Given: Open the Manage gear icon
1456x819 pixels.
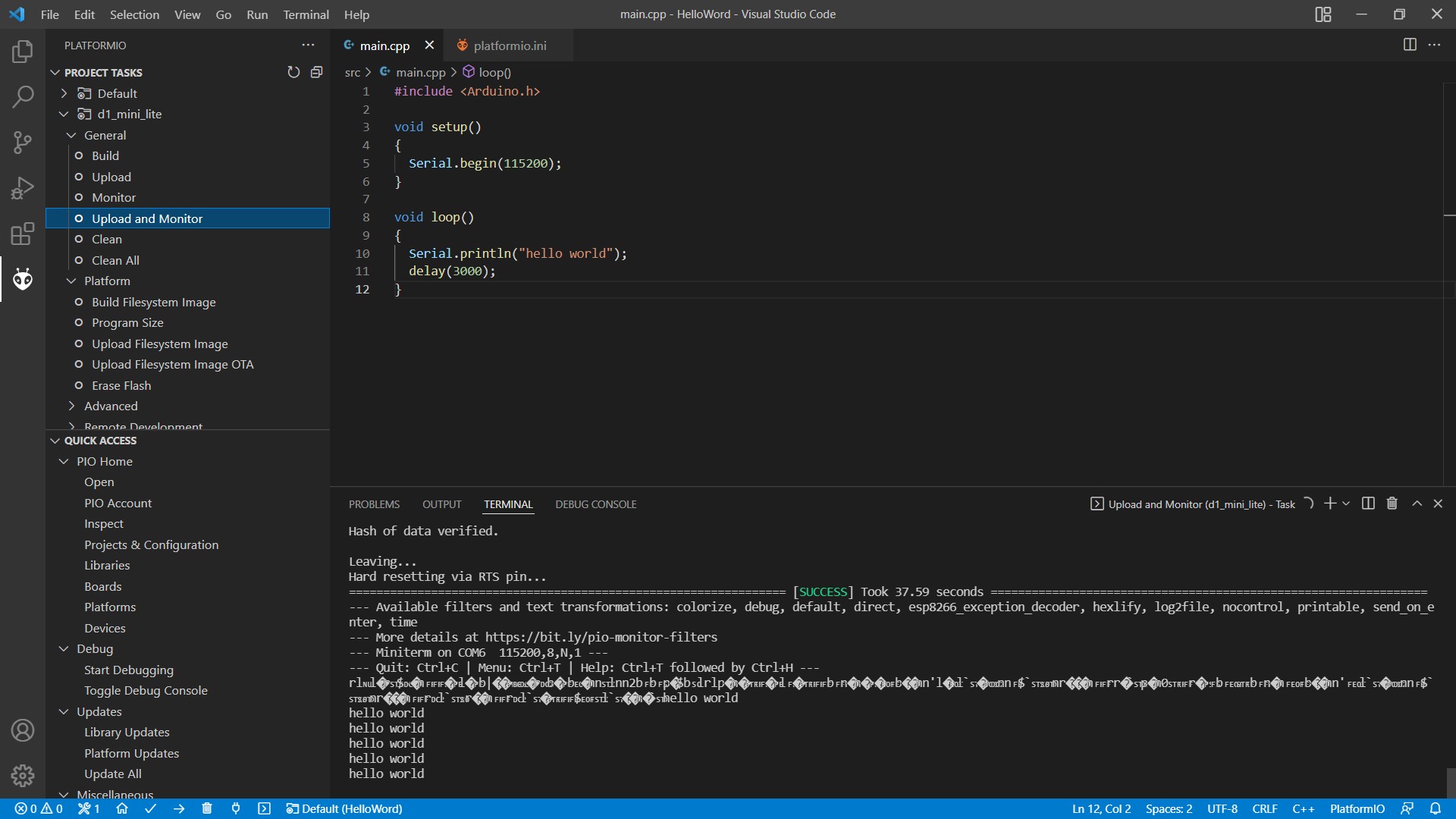Looking at the screenshot, I should tap(23, 776).
